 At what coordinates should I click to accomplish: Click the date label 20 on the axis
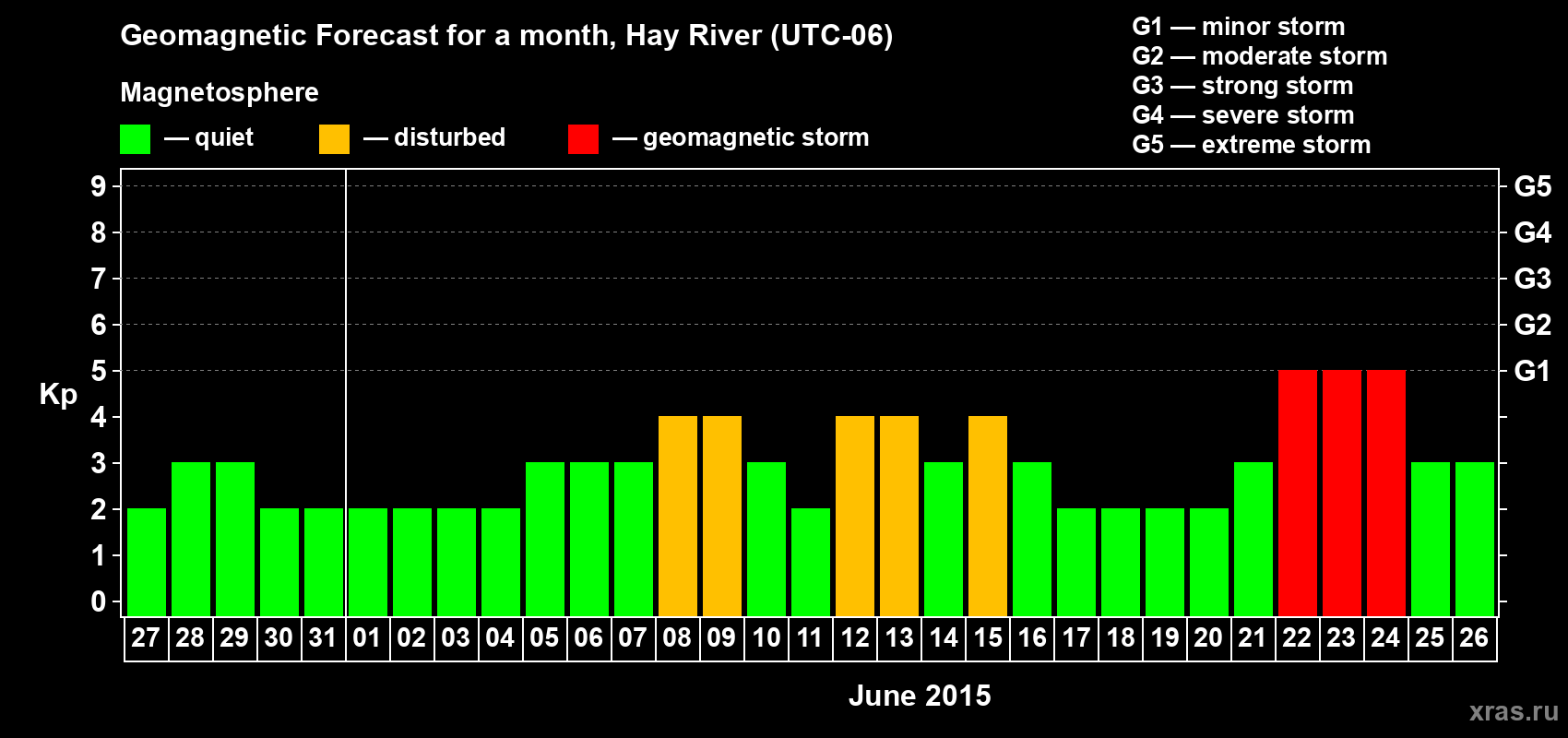1208,638
